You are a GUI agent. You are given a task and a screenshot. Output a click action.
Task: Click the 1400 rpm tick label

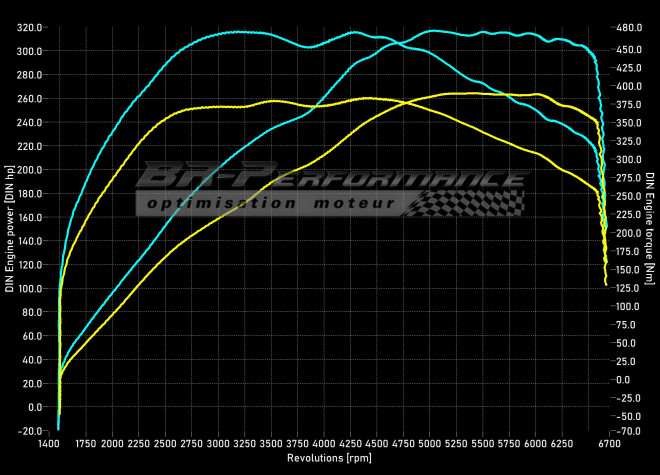point(49,443)
